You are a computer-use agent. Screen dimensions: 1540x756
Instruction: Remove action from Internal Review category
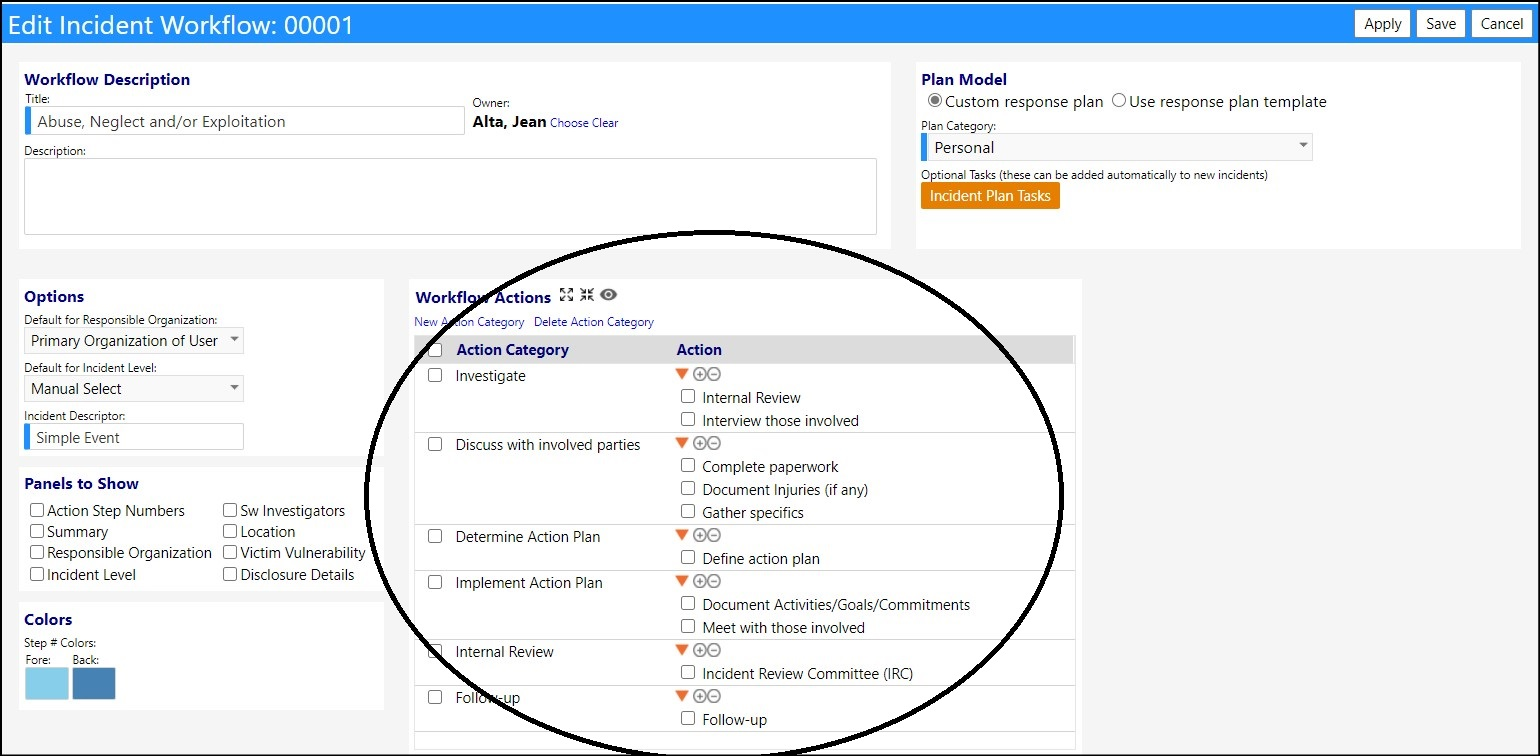point(714,650)
